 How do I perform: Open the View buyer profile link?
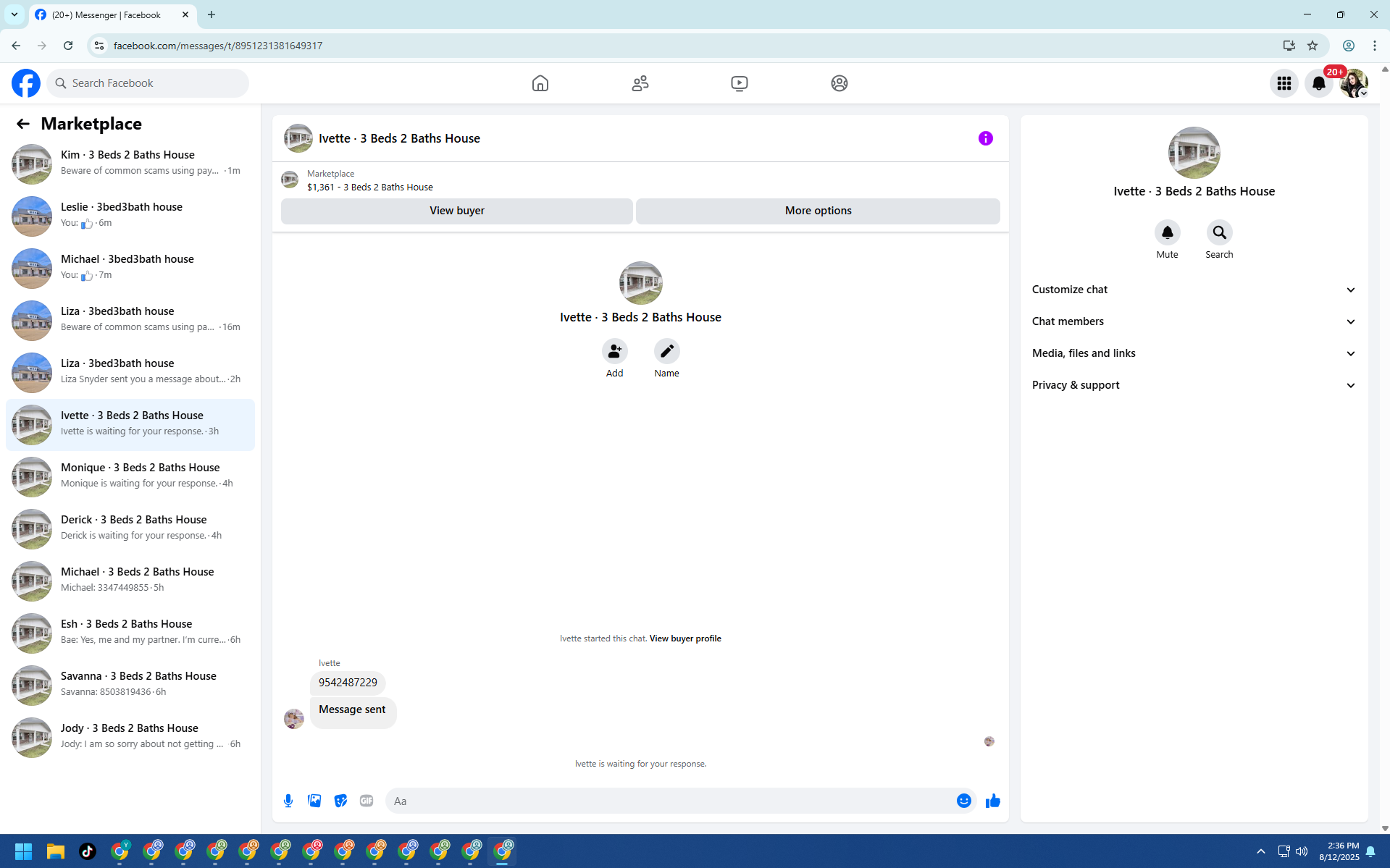[x=685, y=639]
